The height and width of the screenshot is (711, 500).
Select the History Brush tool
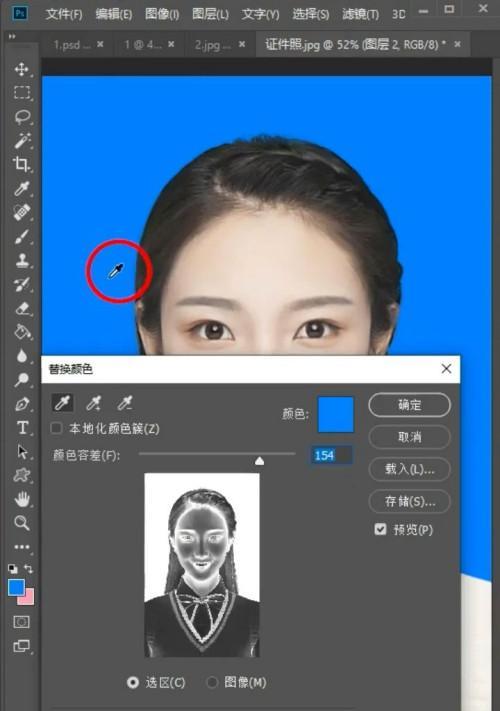coord(21,284)
